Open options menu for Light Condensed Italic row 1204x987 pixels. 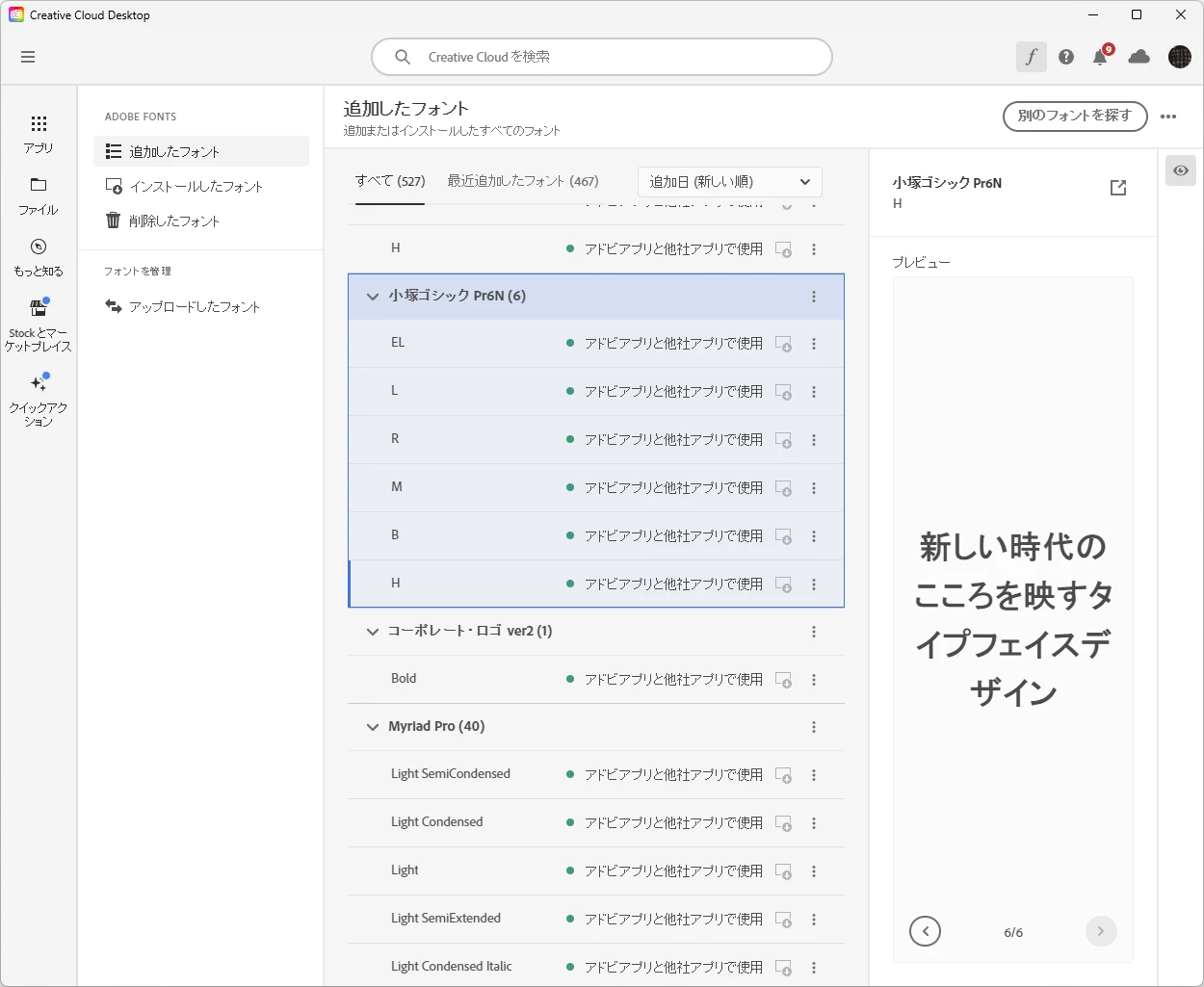click(814, 968)
